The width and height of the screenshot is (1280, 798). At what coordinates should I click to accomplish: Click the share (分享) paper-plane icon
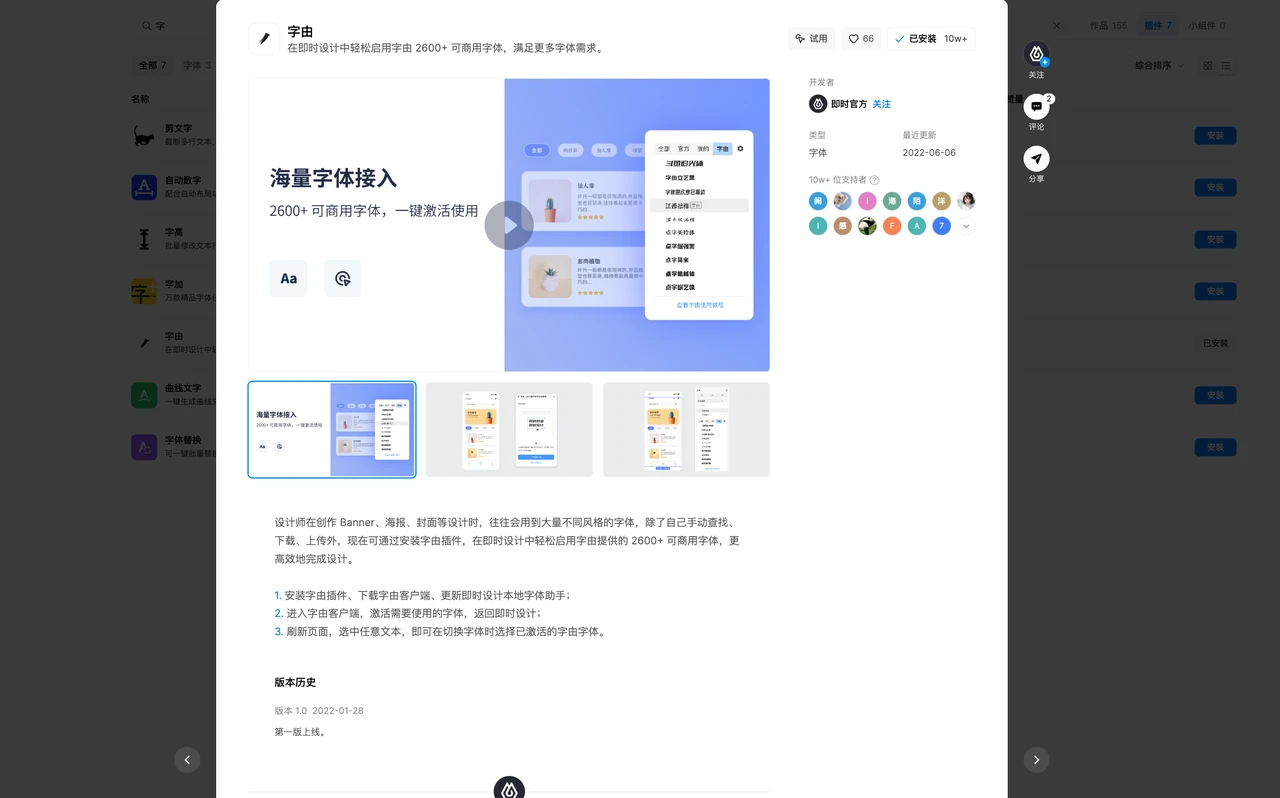pyautogui.click(x=1036, y=159)
